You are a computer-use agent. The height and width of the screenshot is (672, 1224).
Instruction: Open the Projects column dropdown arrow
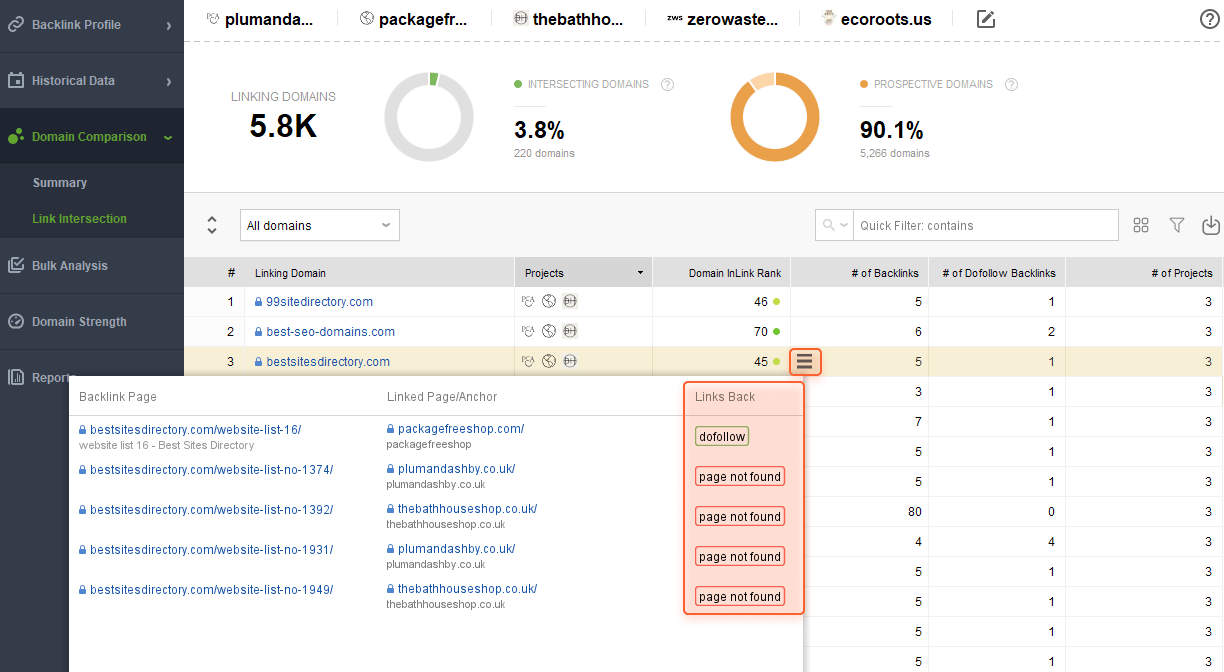tap(640, 273)
